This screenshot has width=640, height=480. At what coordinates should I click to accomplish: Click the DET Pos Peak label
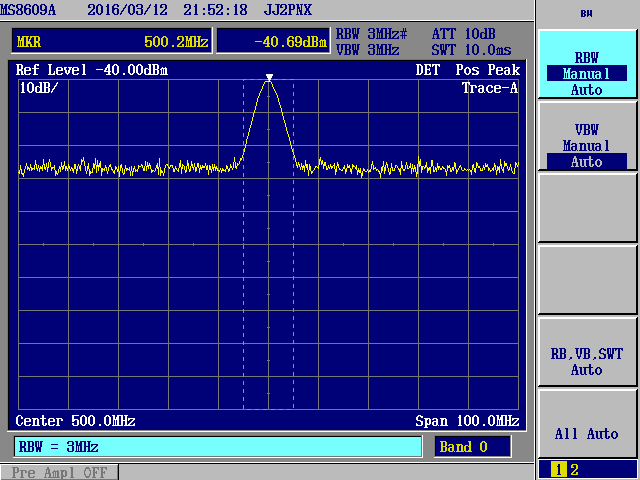468,70
